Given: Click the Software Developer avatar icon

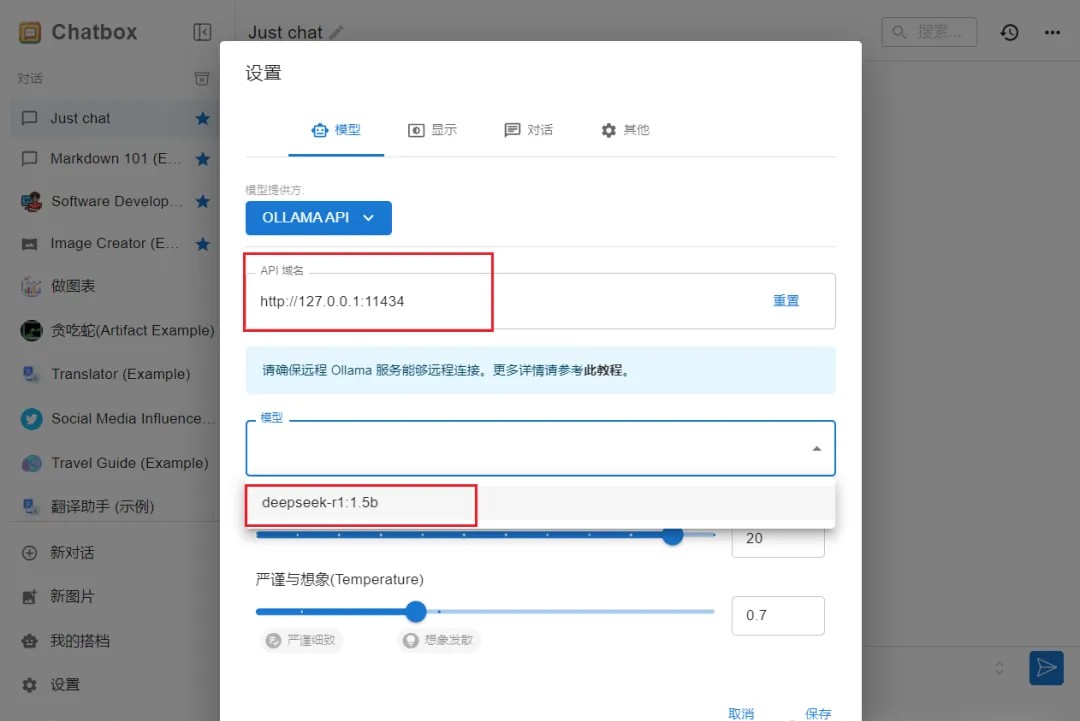Looking at the screenshot, I should click(31, 202).
